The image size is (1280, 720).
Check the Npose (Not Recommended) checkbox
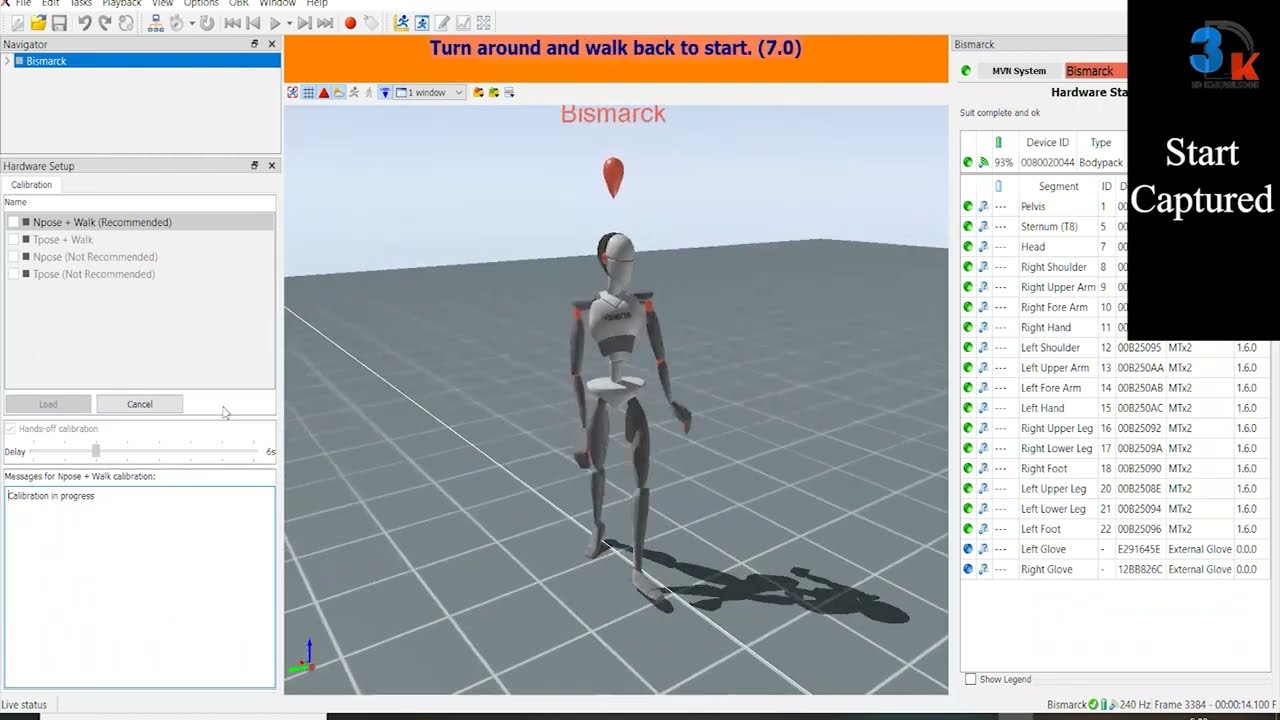(13, 256)
